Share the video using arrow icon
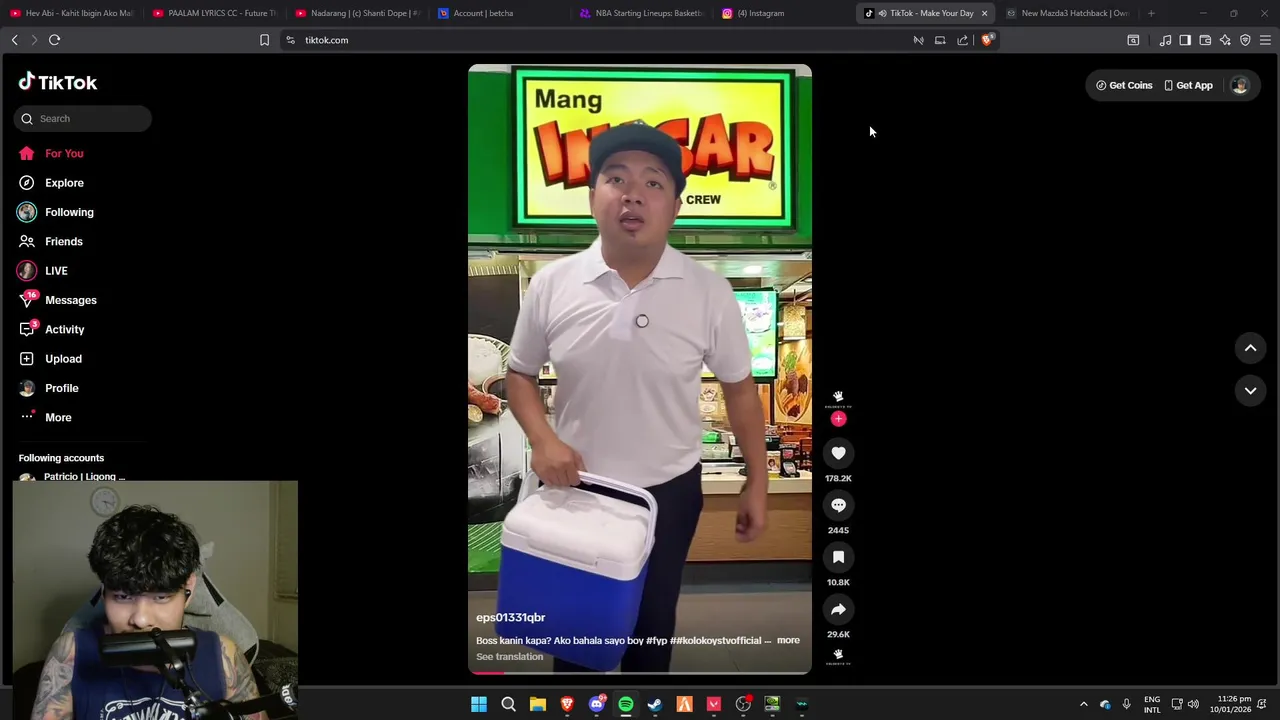The image size is (1280, 720). click(838, 609)
